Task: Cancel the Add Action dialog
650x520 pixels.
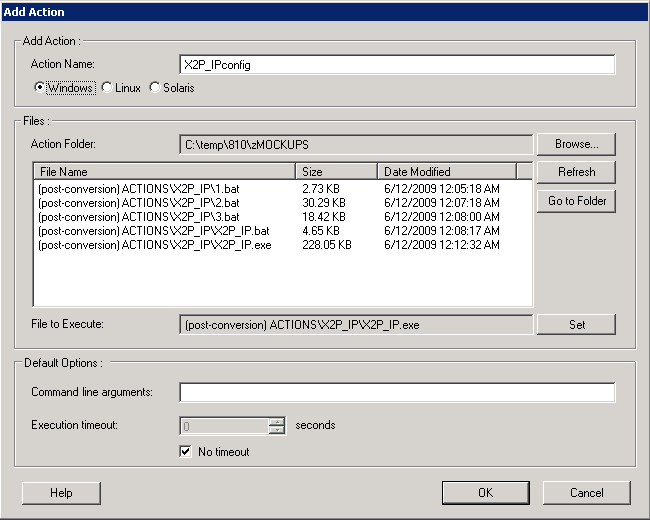Action: 586,493
